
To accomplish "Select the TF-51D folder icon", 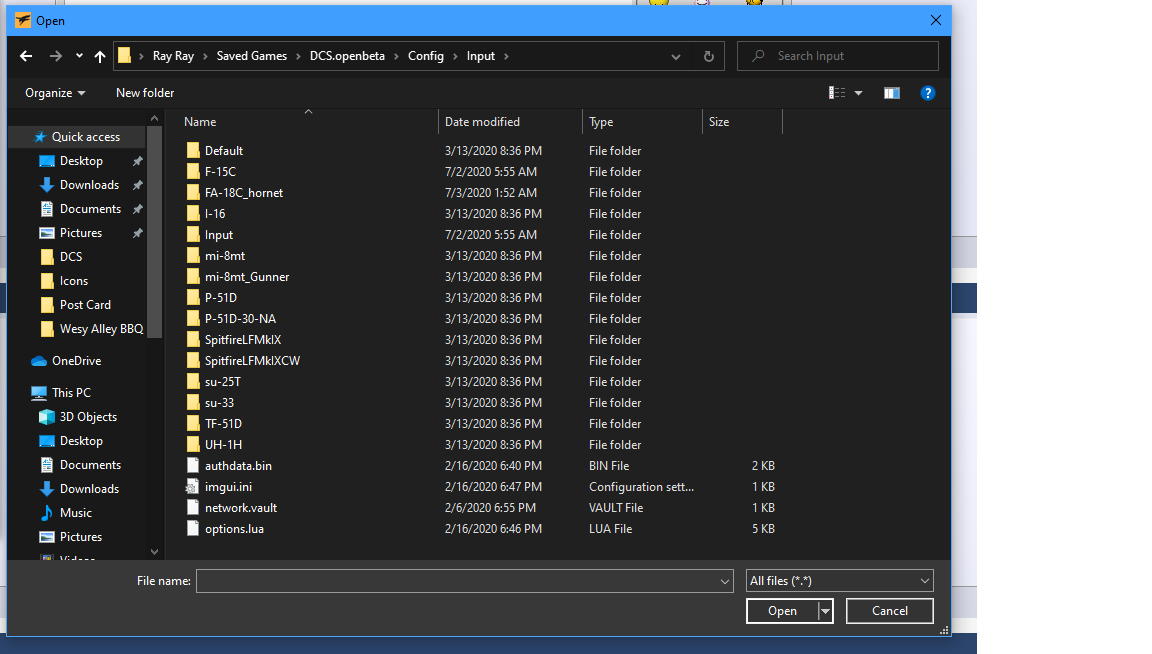I will [x=193, y=424].
